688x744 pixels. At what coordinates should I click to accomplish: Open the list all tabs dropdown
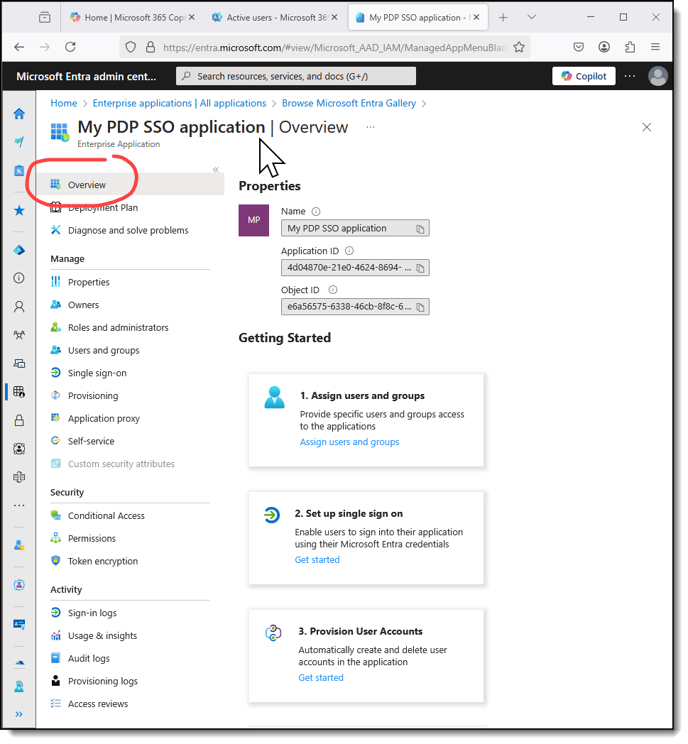coord(532,18)
